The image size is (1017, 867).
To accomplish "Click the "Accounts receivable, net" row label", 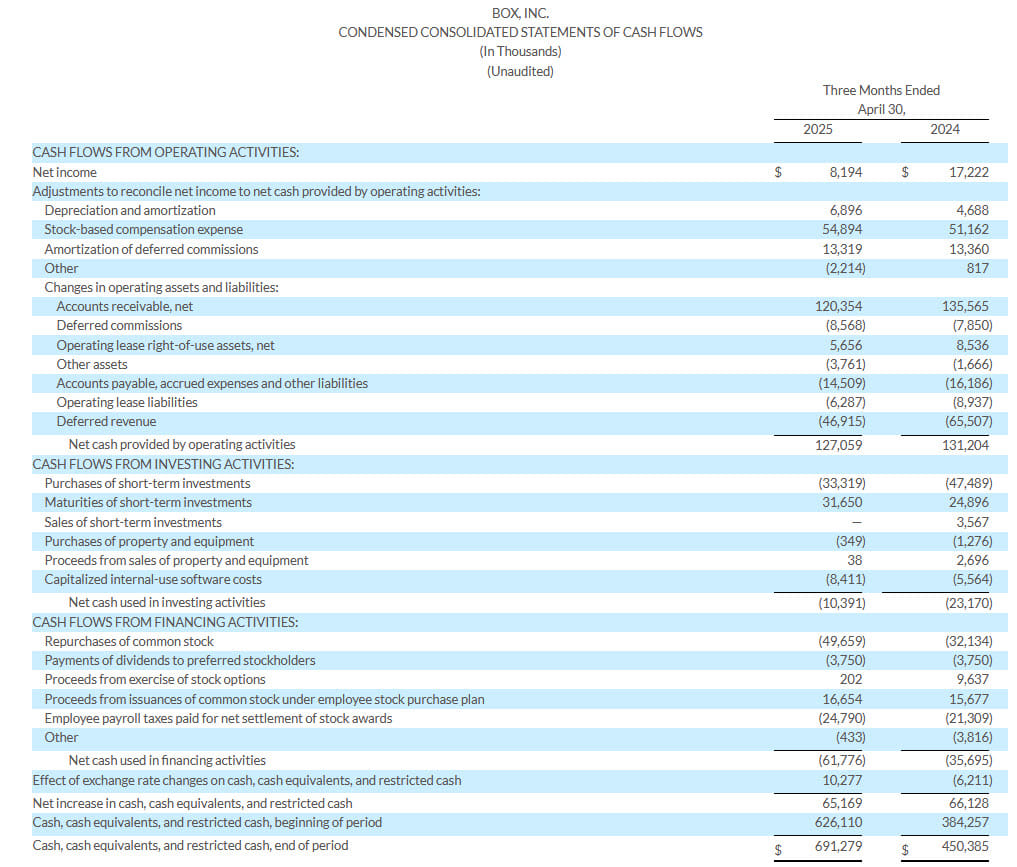I will pos(125,307).
